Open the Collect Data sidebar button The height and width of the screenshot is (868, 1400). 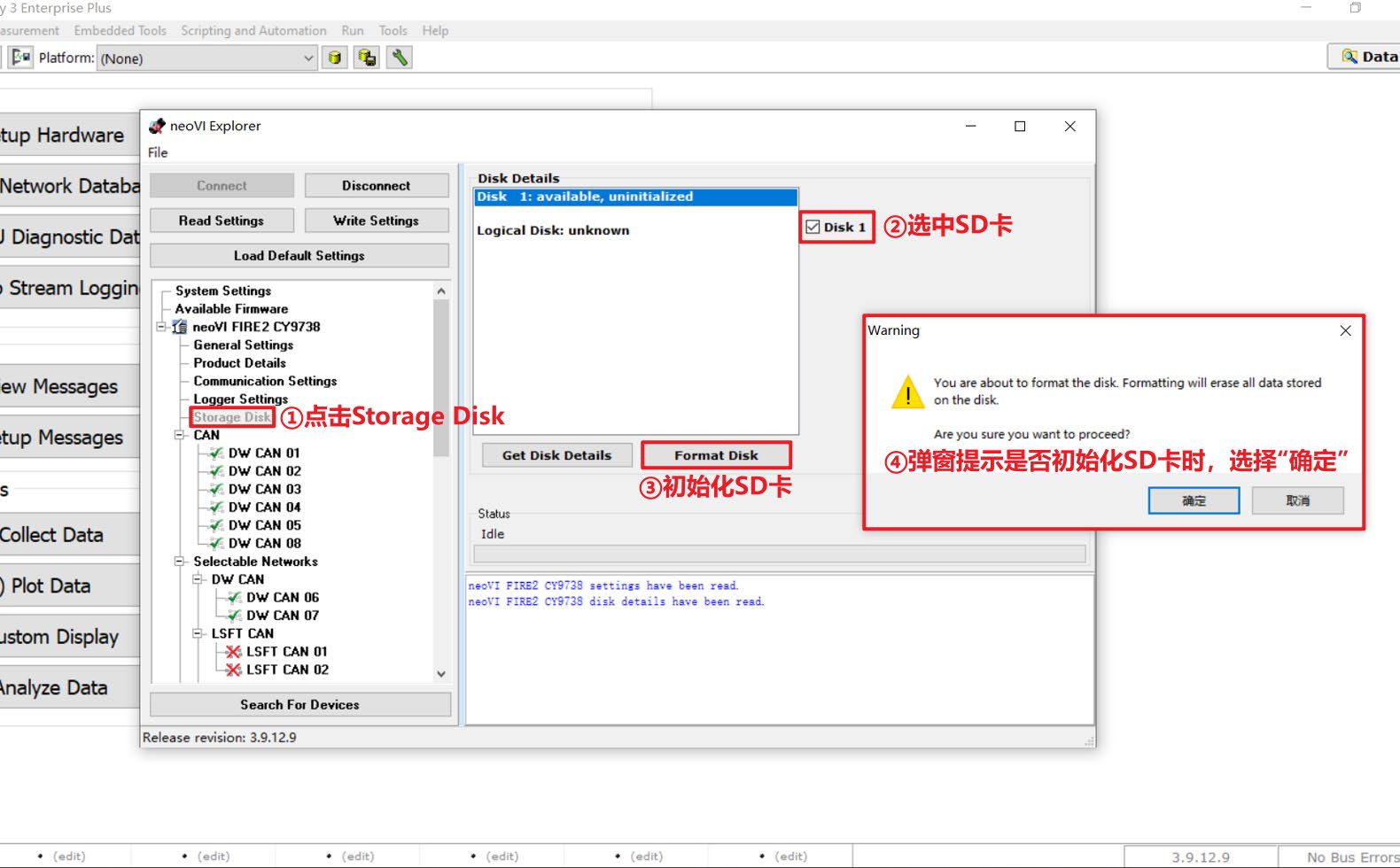69,535
